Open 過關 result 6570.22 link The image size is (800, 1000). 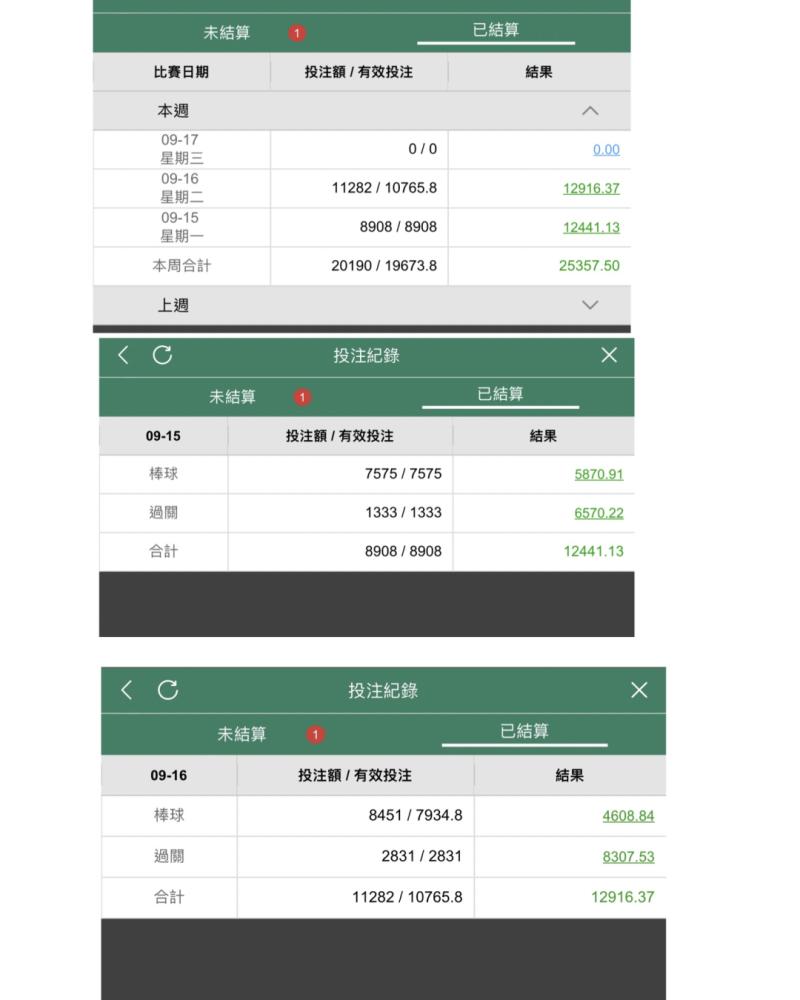tap(598, 513)
